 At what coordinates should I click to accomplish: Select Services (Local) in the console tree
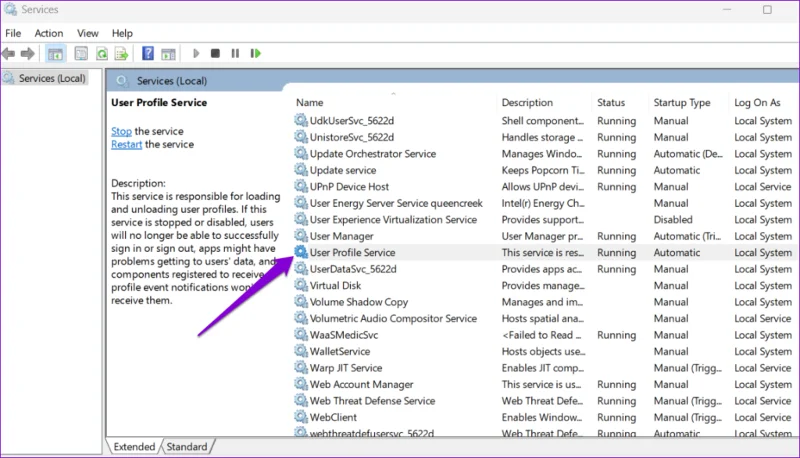[x=52, y=78]
